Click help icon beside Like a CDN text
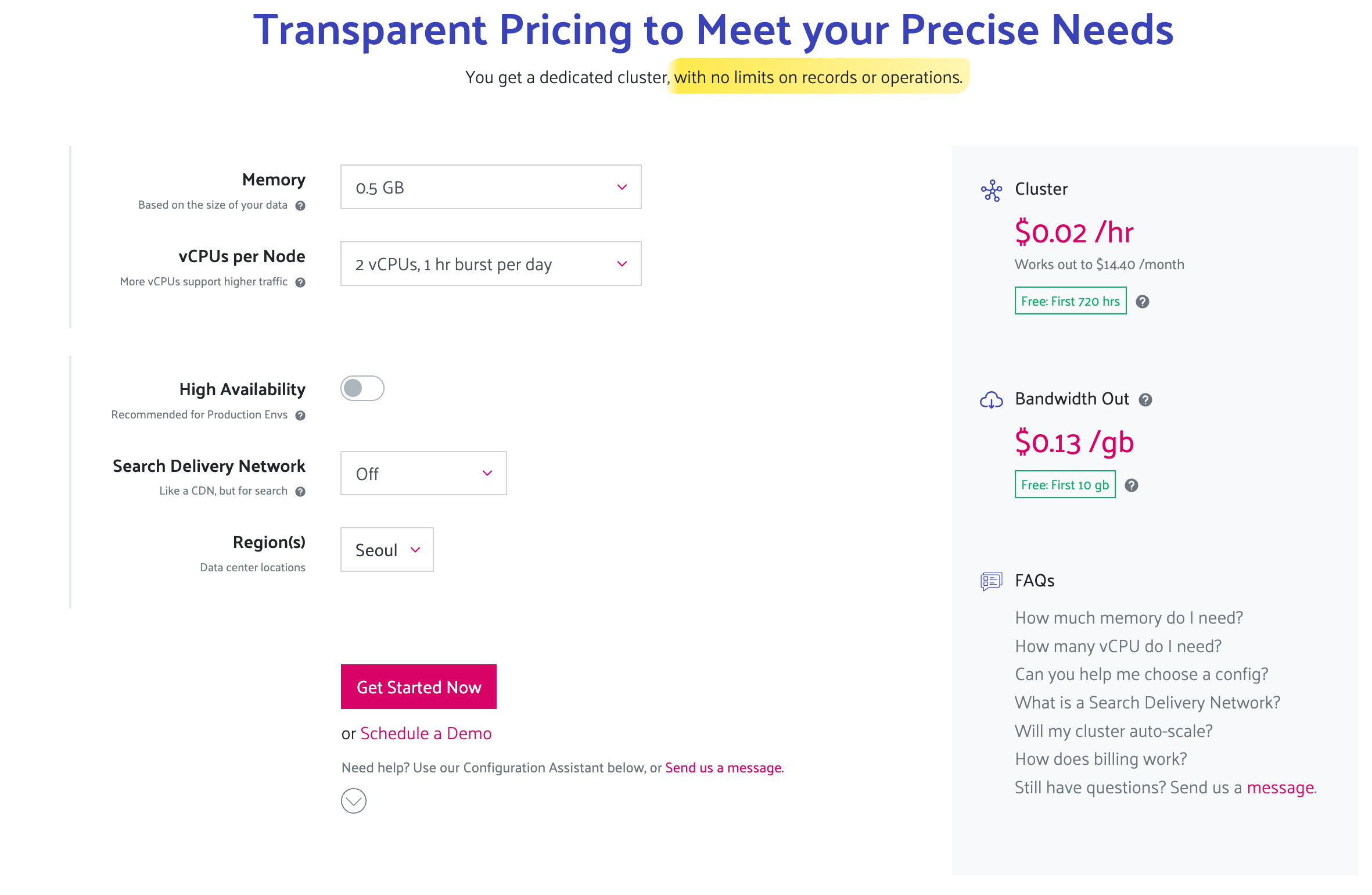 pos(300,492)
